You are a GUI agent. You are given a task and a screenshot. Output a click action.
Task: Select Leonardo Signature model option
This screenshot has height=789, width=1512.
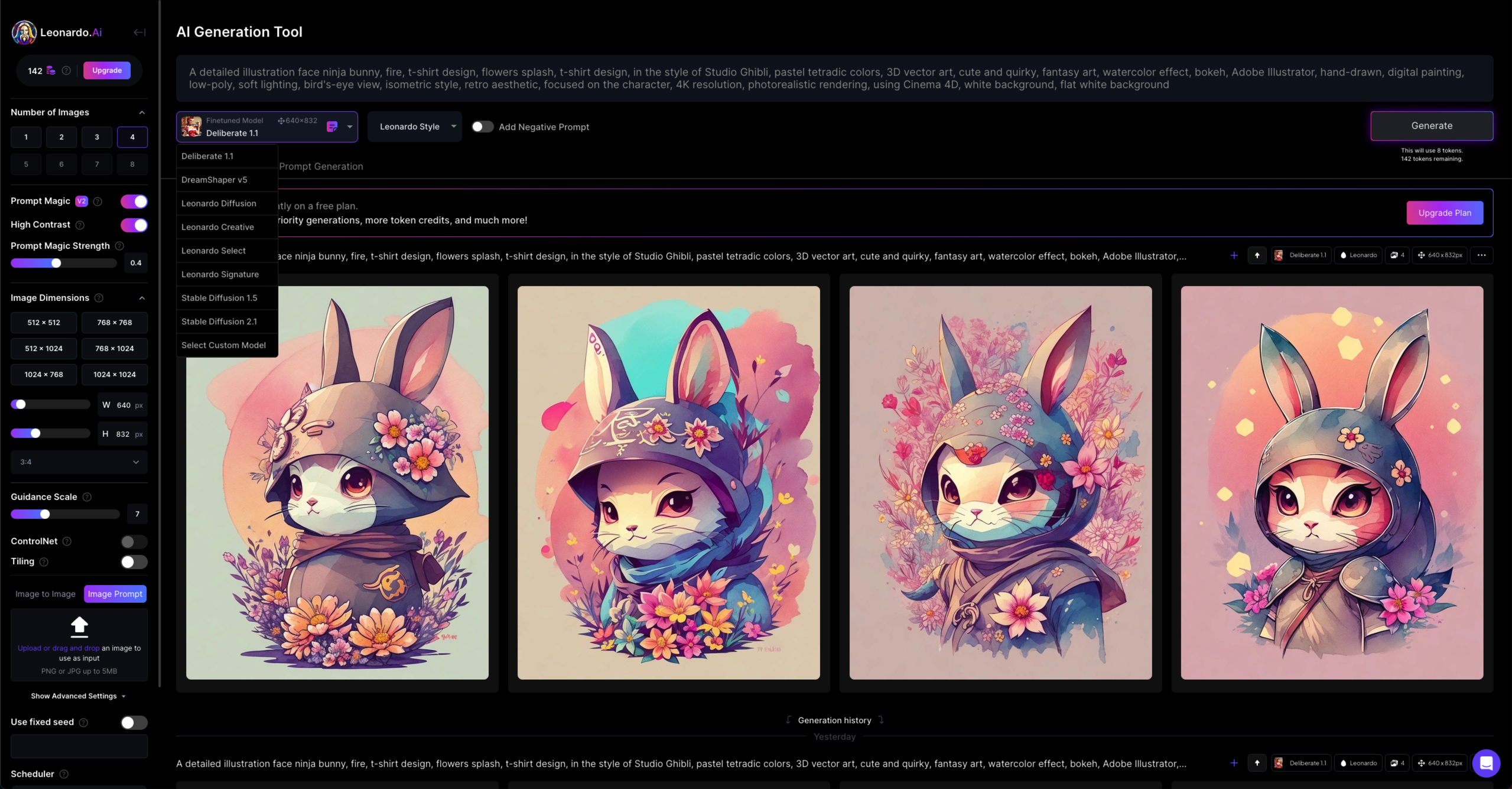coord(219,273)
